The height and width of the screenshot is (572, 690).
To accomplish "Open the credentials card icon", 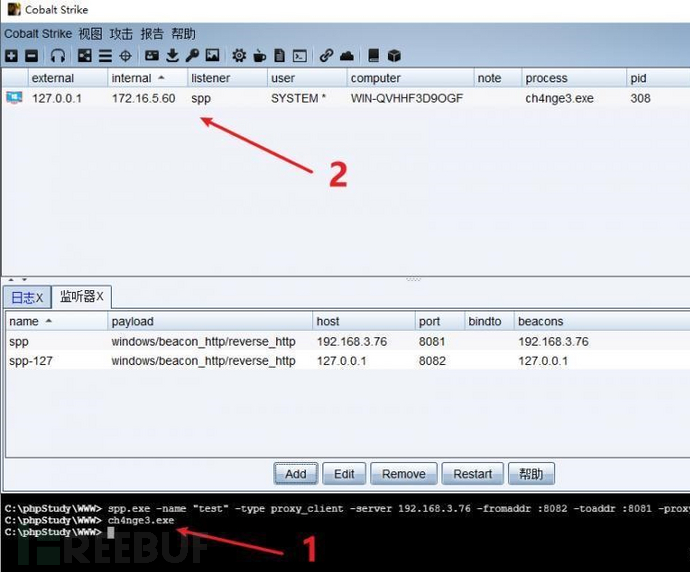I will click(x=152, y=56).
